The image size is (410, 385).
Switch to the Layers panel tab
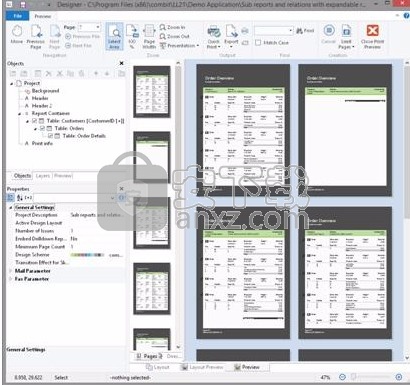point(43,176)
